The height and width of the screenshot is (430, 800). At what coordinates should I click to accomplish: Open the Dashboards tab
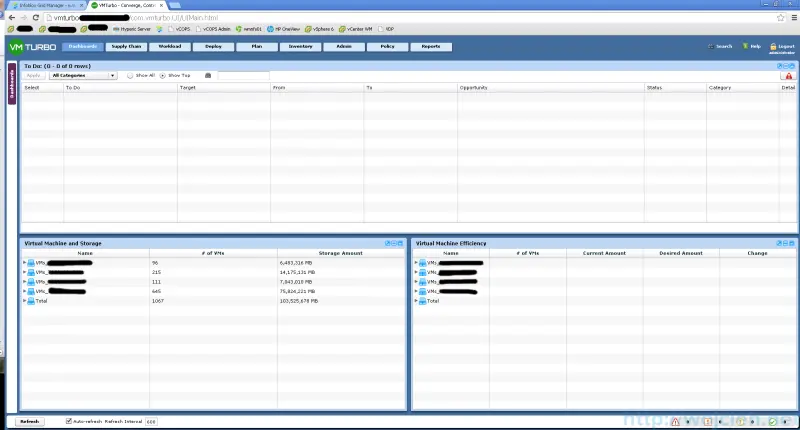(83, 46)
